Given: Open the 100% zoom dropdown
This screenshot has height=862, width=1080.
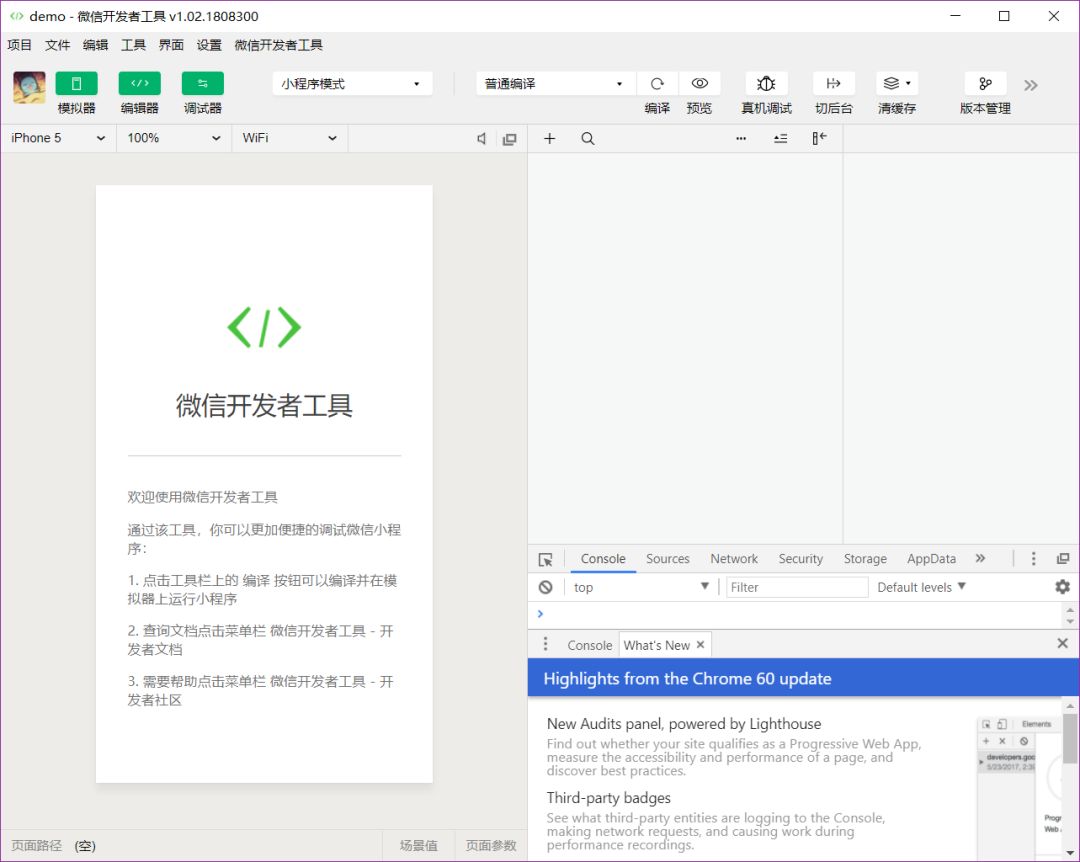Looking at the screenshot, I should [174, 138].
